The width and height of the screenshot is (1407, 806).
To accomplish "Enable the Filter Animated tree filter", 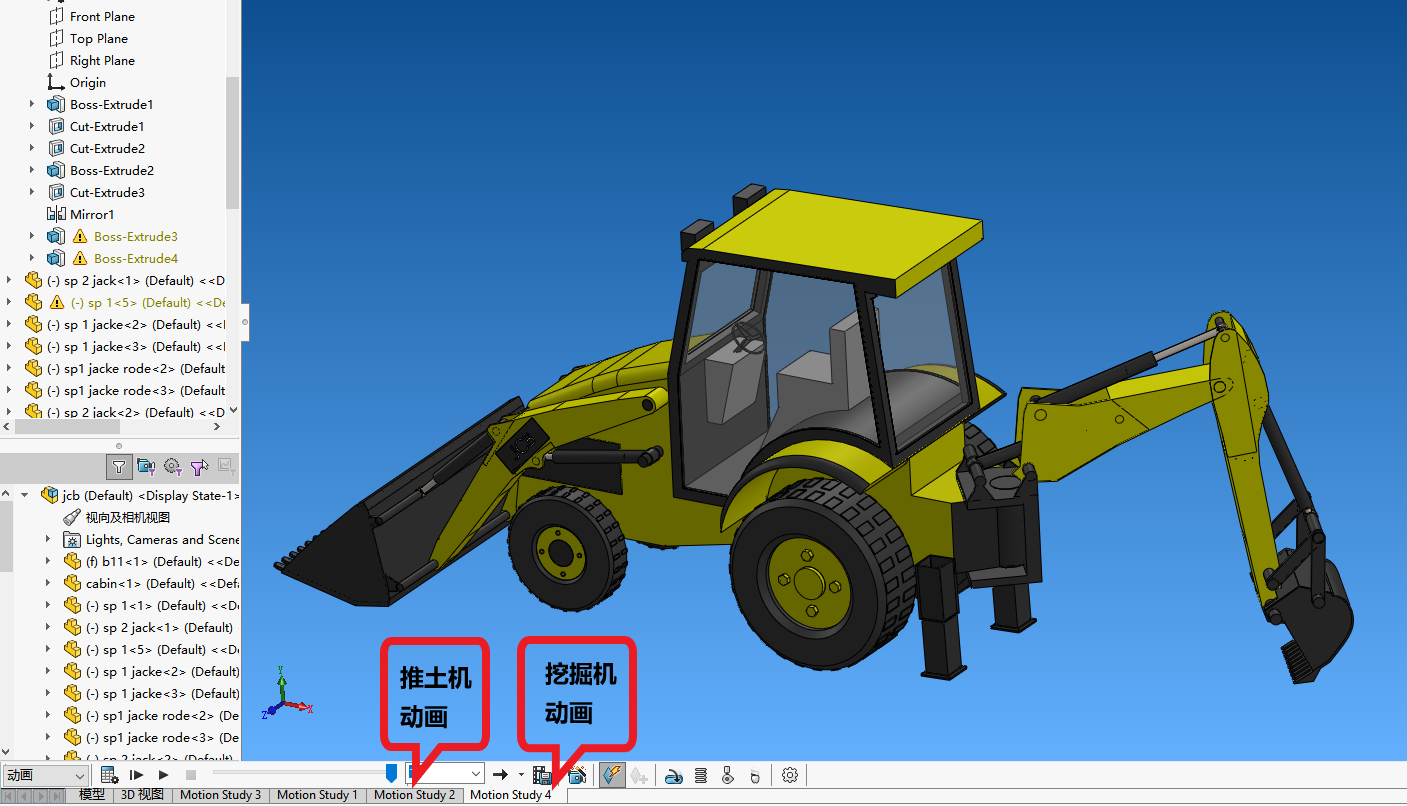I will pyautogui.click(x=147, y=466).
